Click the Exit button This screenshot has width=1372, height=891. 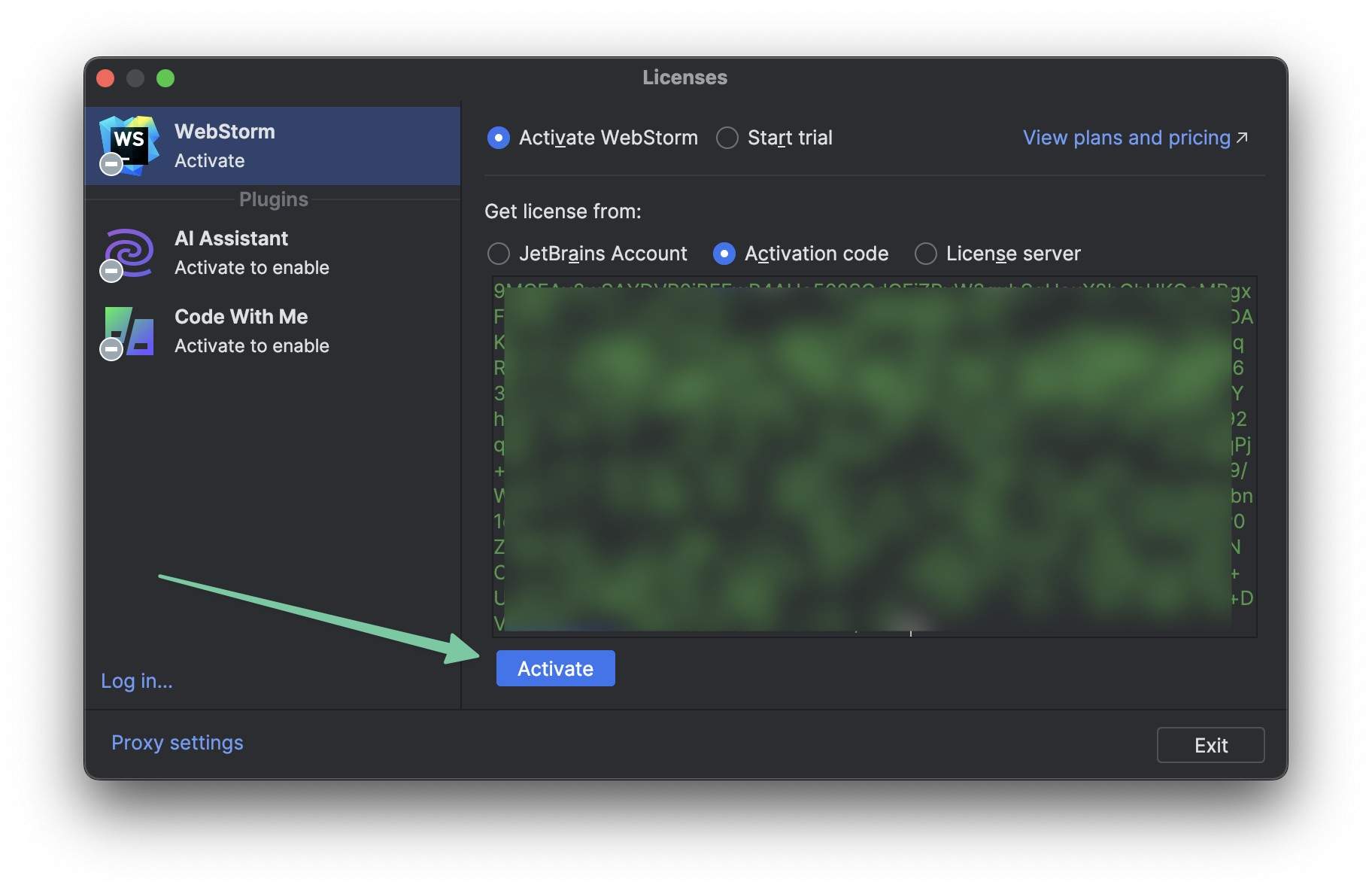pos(1210,745)
